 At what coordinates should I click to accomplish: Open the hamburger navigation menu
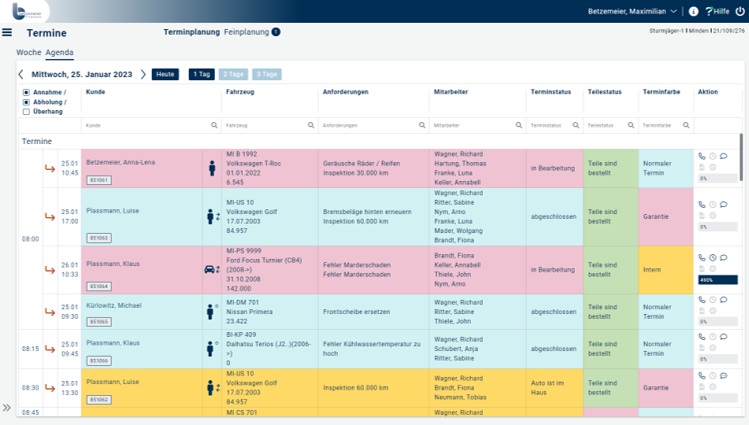(x=7, y=32)
